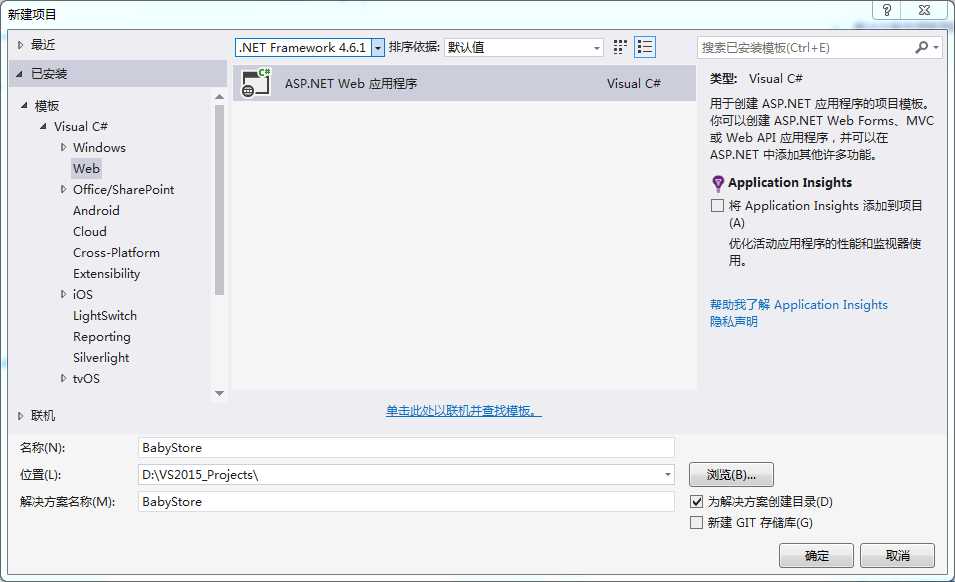Select the Silverlight category

(x=101, y=357)
